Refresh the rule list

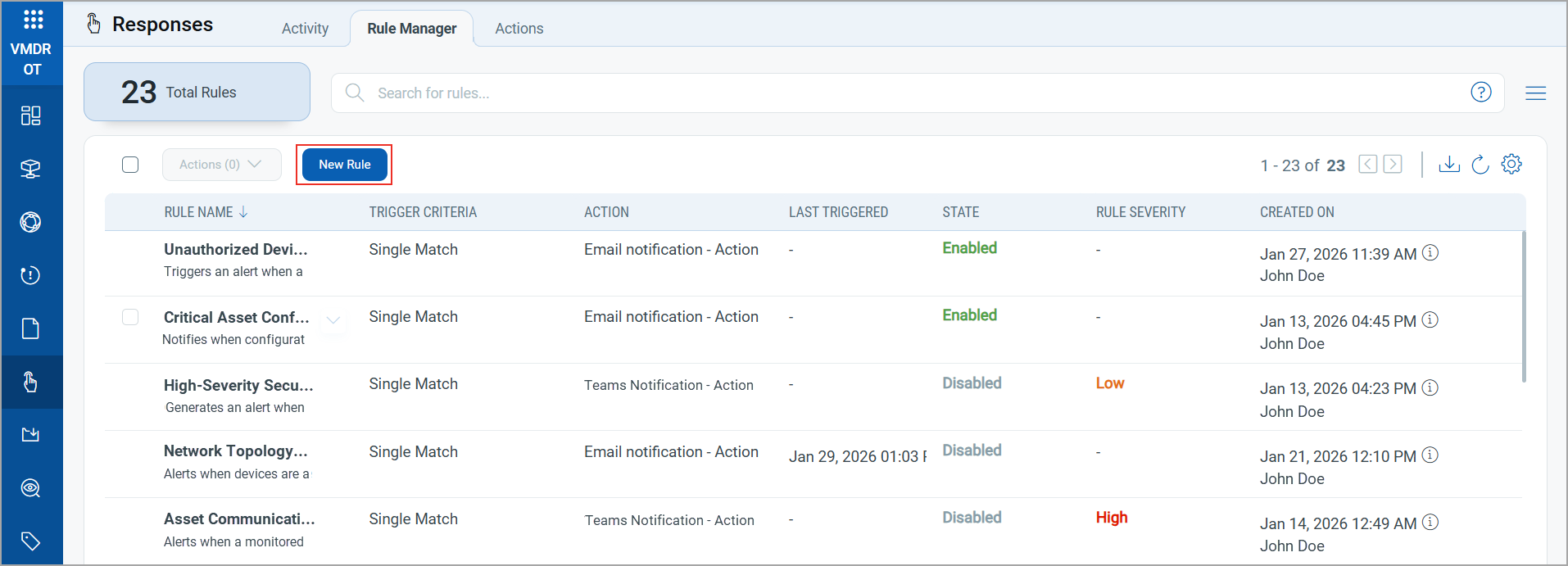tap(1480, 165)
